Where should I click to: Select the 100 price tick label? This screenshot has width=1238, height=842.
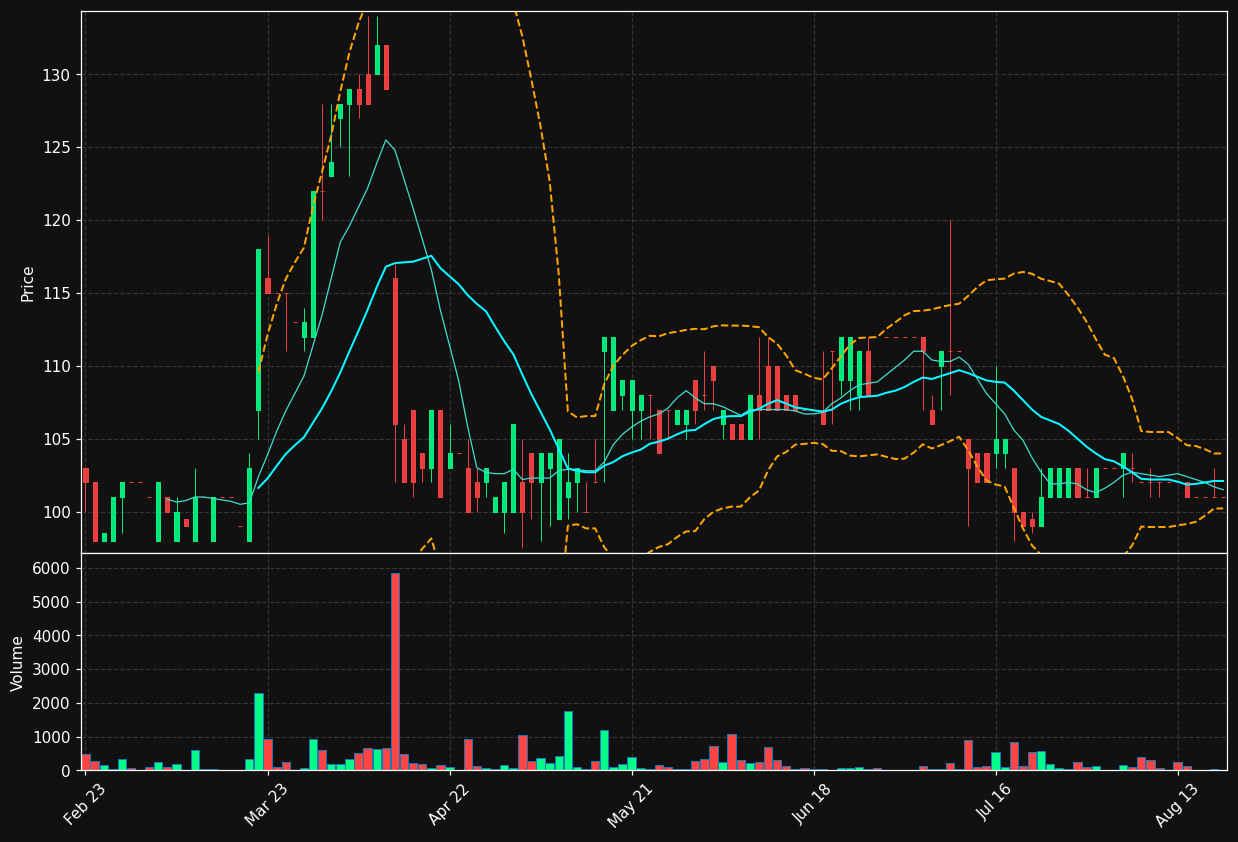coord(56,513)
